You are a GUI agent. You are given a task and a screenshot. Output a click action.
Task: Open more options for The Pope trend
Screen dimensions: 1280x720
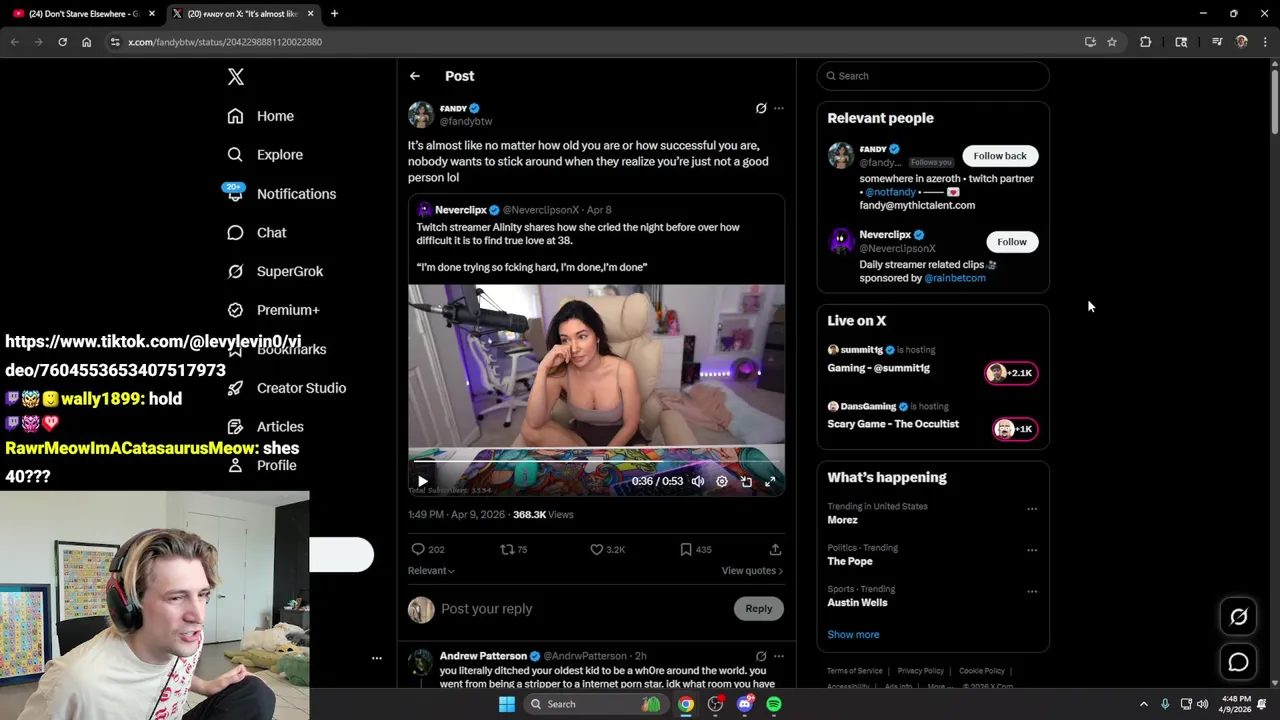1032,550
